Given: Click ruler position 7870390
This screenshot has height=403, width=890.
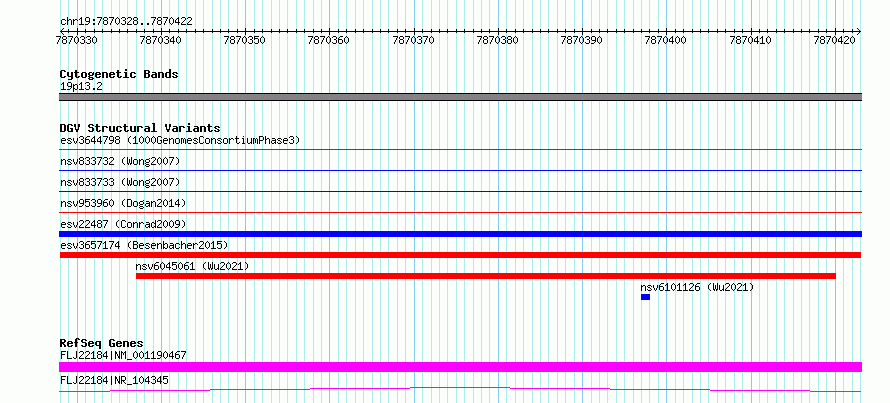Looking at the screenshot, I should [582, 40].
